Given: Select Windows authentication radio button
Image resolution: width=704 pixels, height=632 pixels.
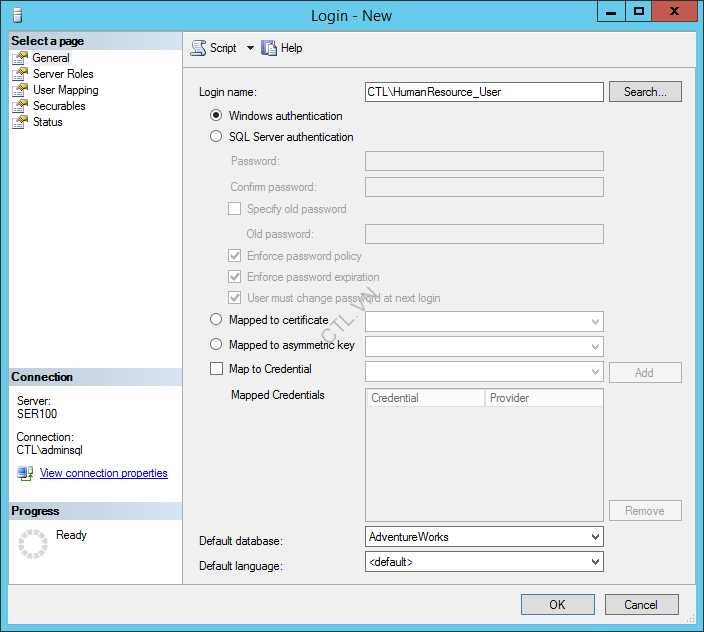Looking at the screenshot, I should pos(216,115).
